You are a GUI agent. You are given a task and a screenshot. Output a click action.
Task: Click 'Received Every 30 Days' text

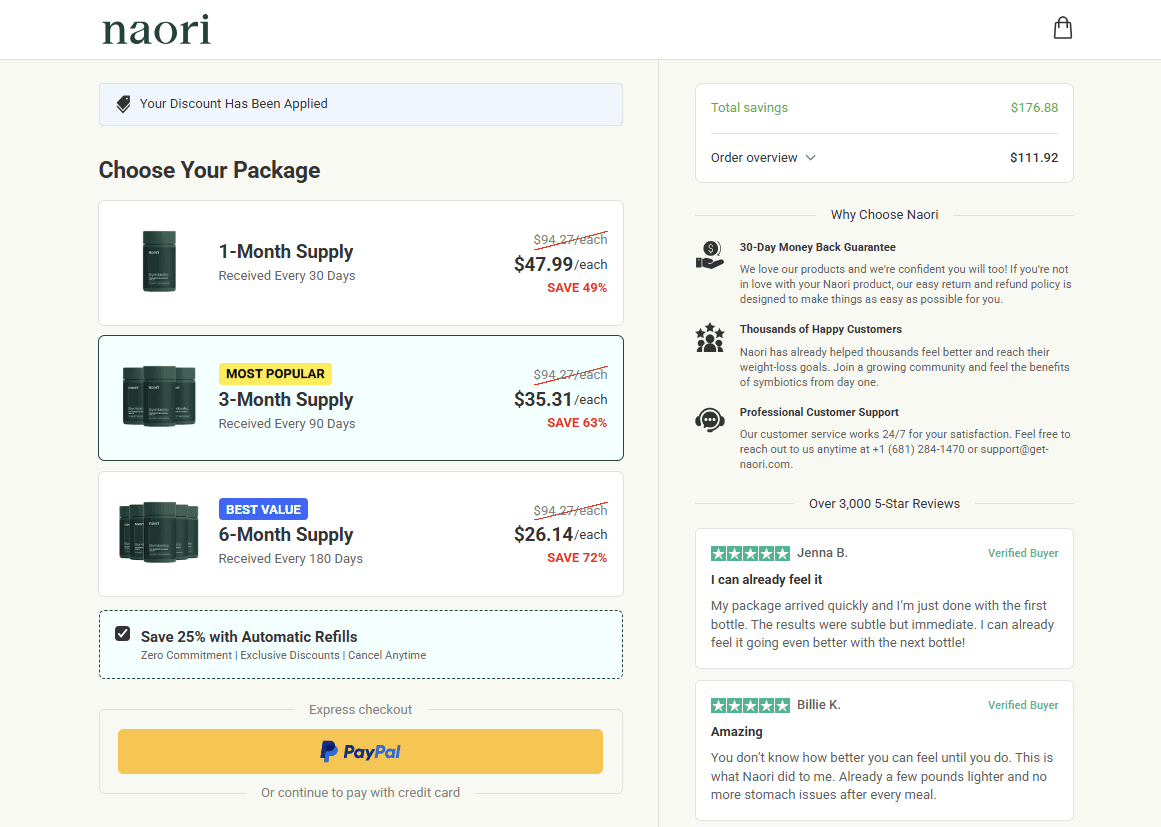[x=287, y=276]
